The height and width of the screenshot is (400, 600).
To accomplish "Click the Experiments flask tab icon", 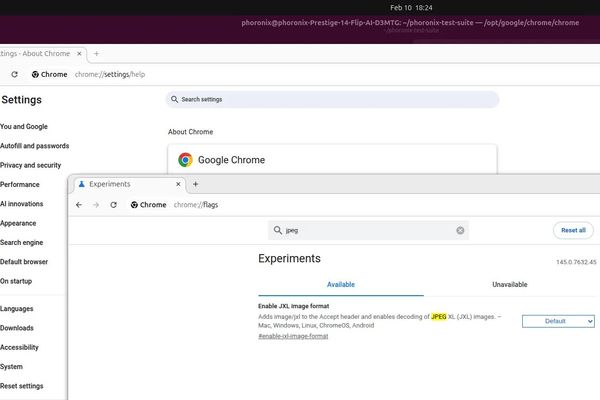I will (82, 184).
